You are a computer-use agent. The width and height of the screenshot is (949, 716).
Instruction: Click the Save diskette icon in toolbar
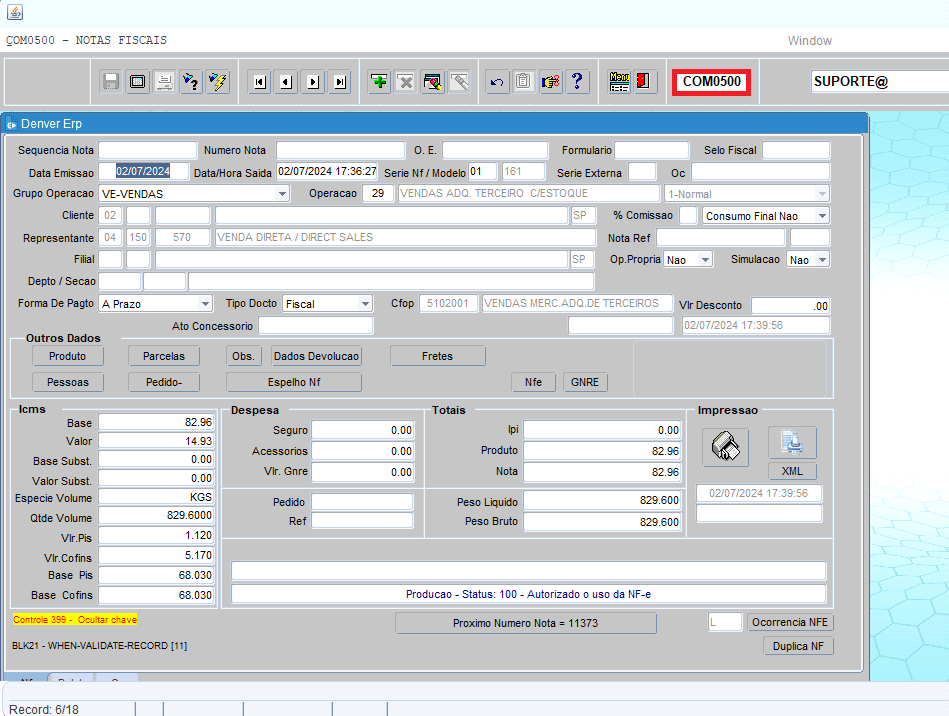(x=111, y=82)
